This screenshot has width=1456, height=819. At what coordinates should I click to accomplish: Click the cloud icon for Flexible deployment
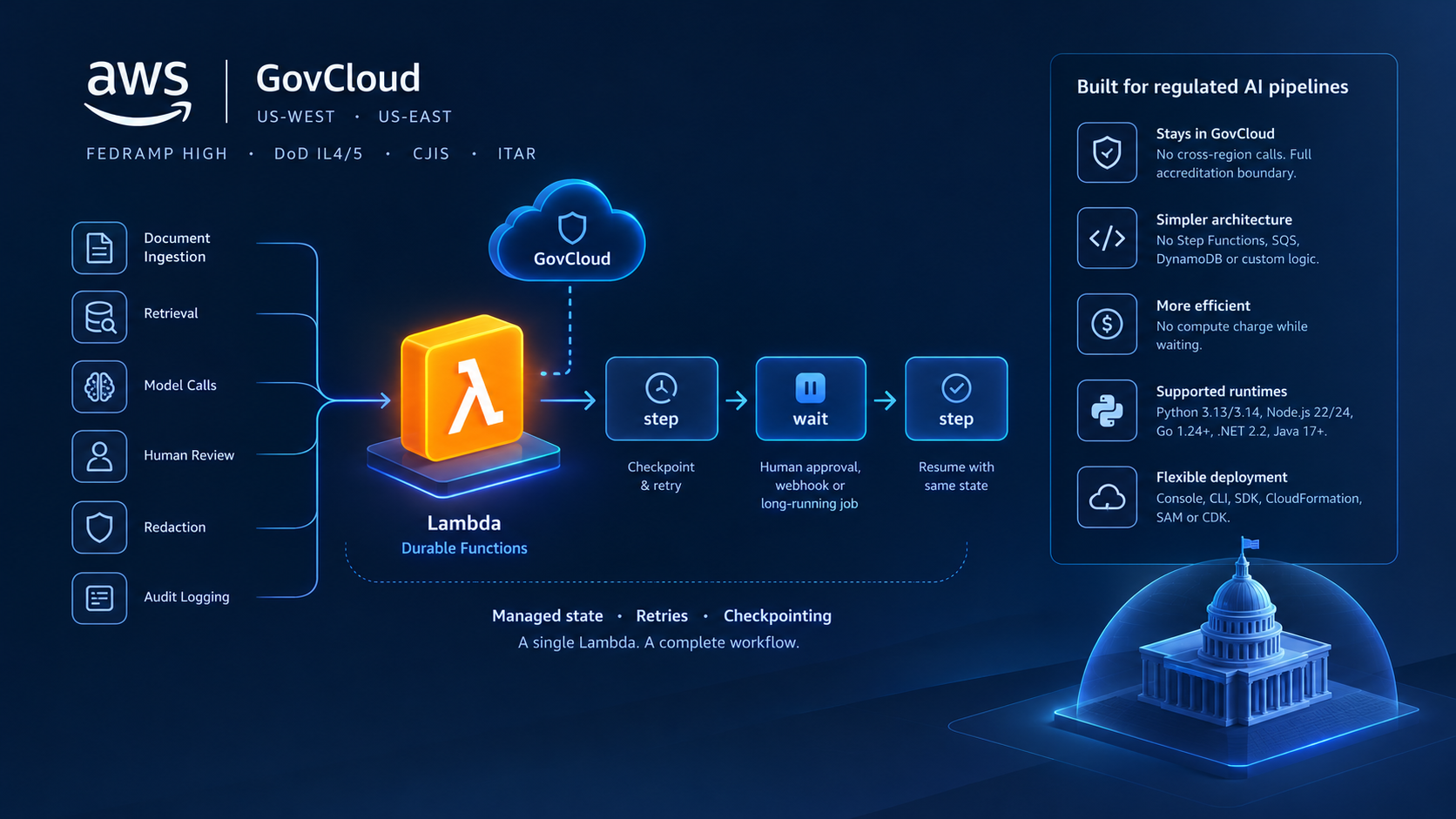click(x=1107, y=497)
